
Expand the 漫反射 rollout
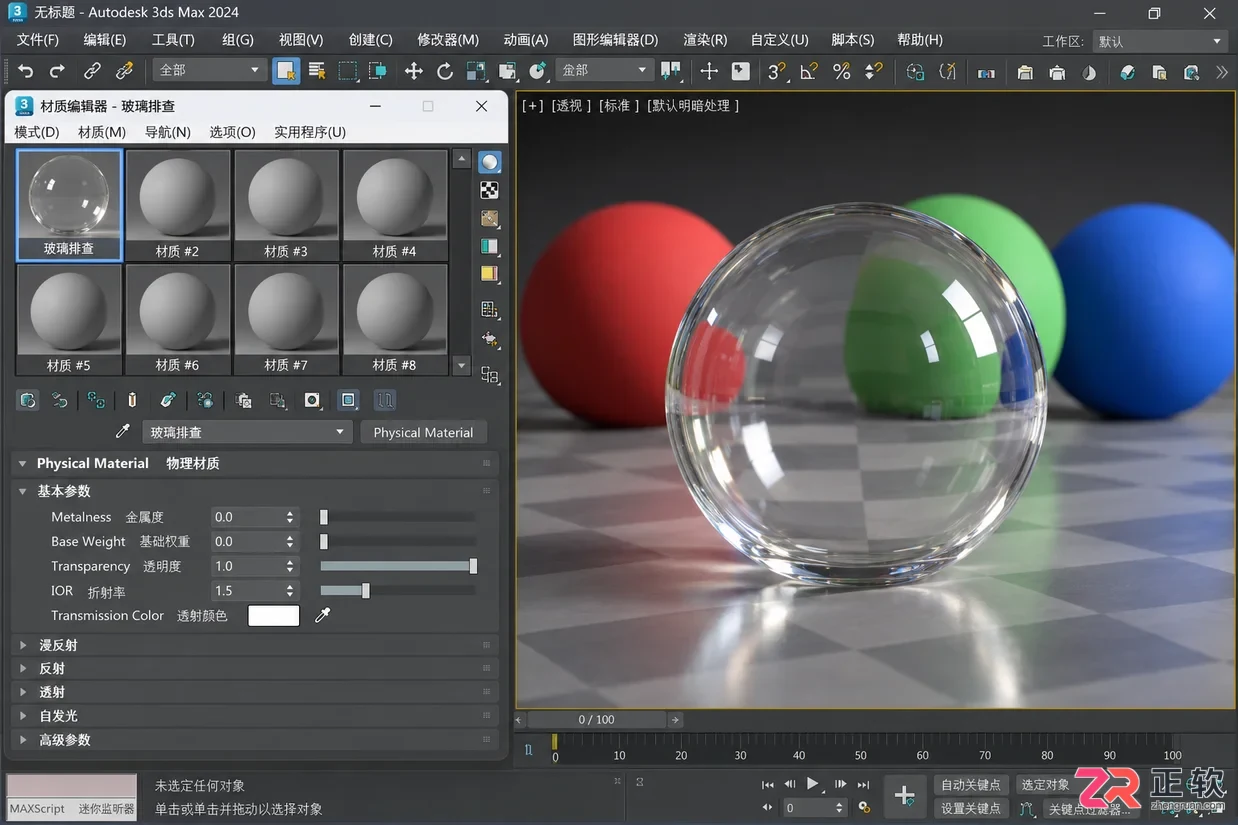tap(23, 645)
